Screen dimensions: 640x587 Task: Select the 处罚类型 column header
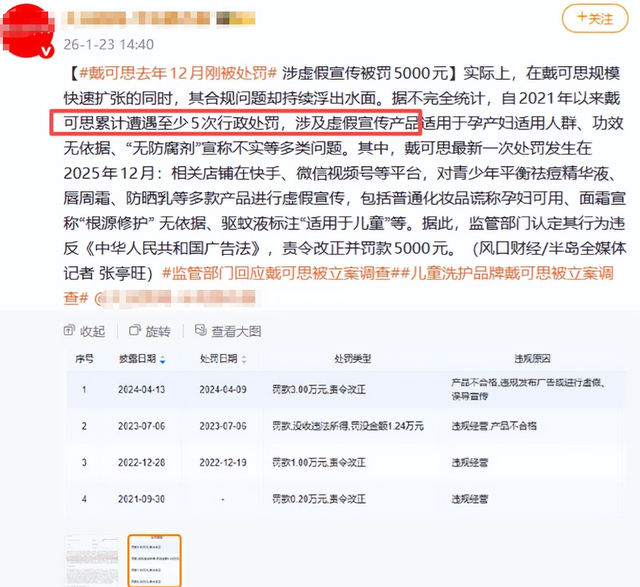pyautogui.click(x=353, y=359)
